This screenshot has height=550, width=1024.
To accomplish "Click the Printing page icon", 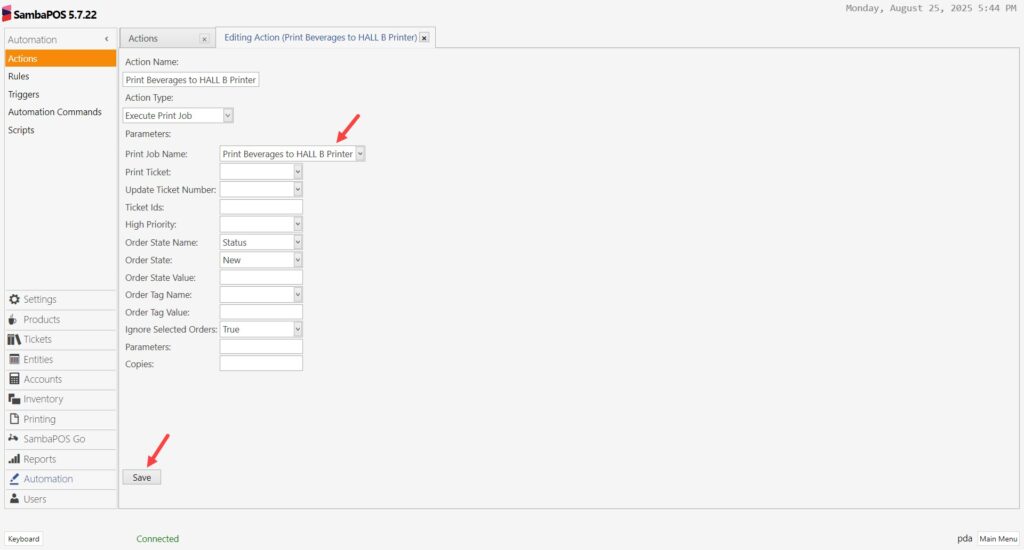I will (x=14, y=419).
